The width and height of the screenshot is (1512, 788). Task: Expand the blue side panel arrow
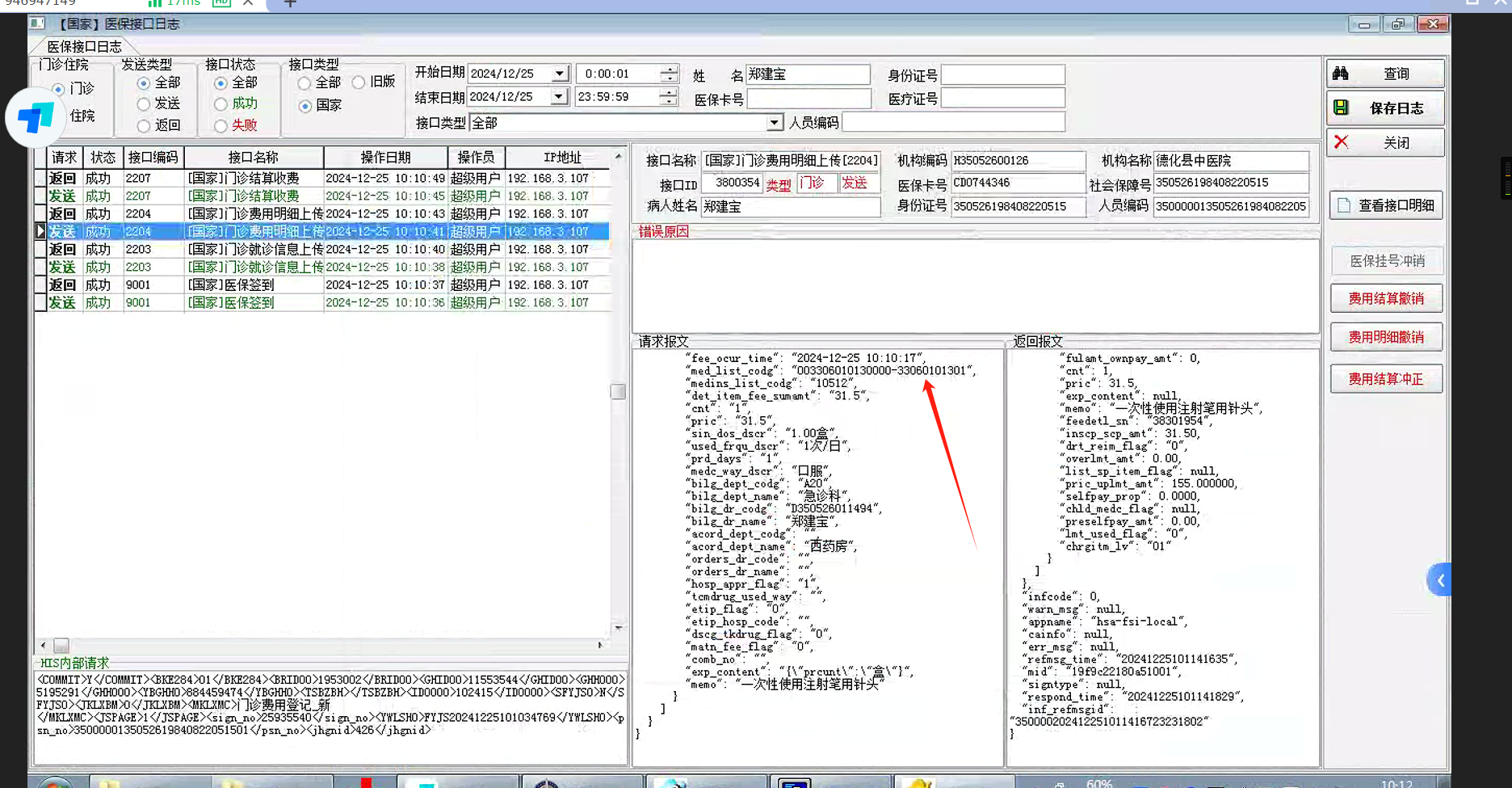point(1439,580)
